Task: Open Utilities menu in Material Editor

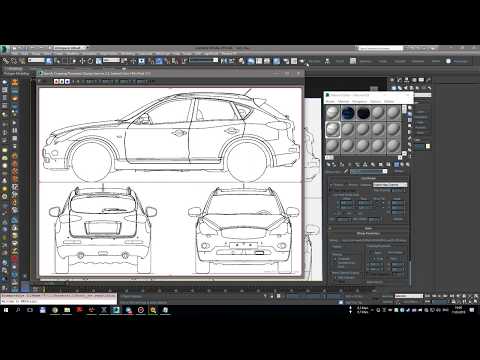Action: tap(389, 101)
